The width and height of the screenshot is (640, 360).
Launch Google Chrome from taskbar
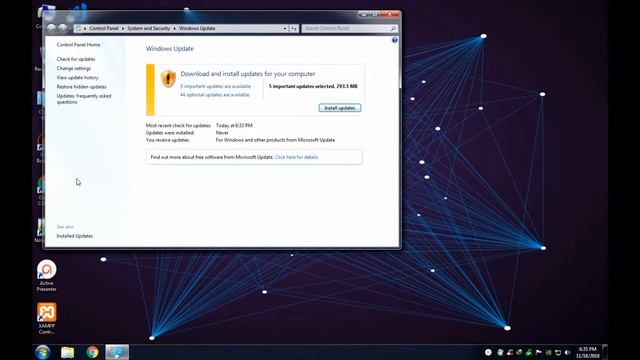click(92, 352)
